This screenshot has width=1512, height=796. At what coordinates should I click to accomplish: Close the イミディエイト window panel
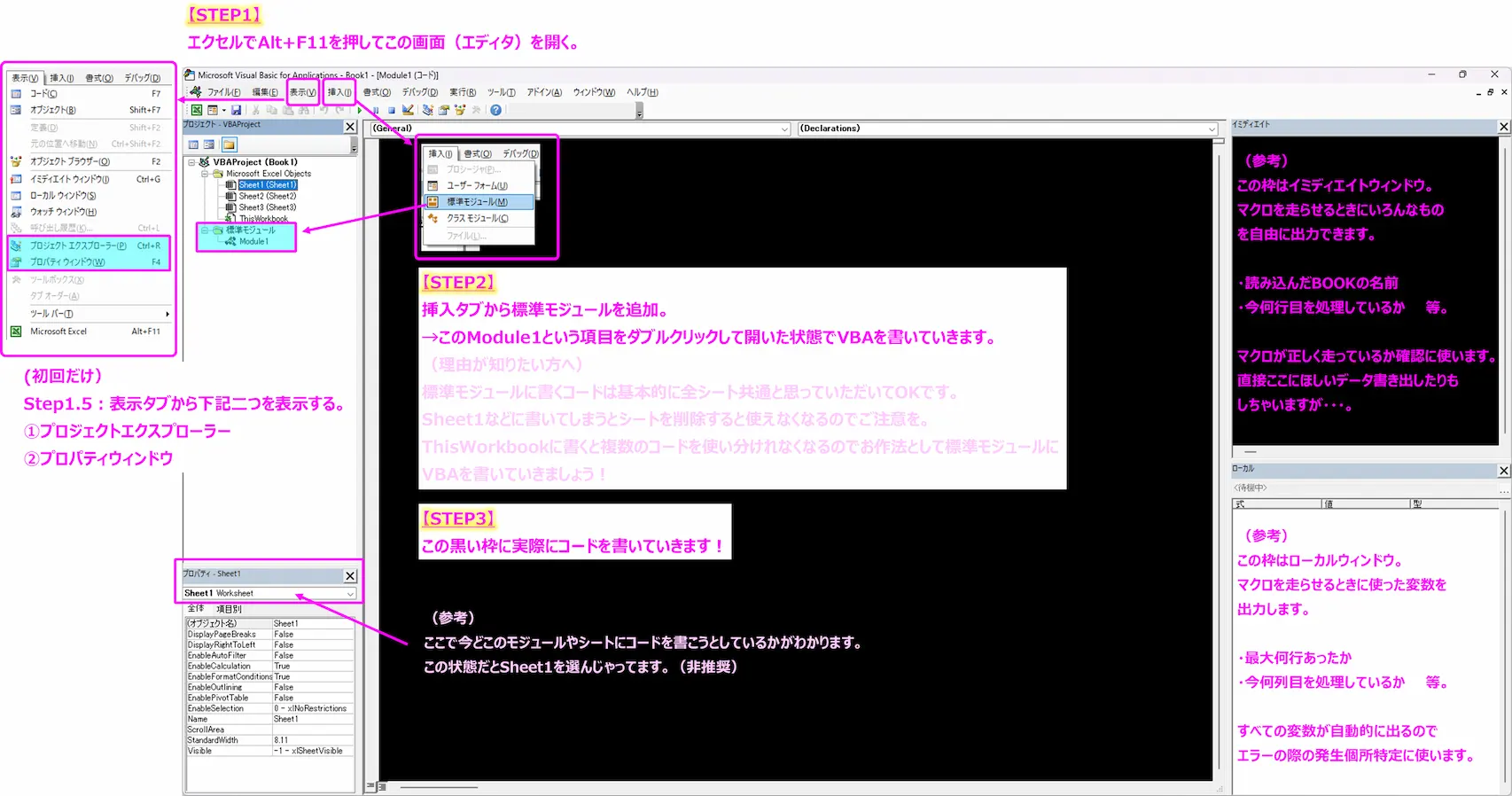click(x=1504, y=127)
